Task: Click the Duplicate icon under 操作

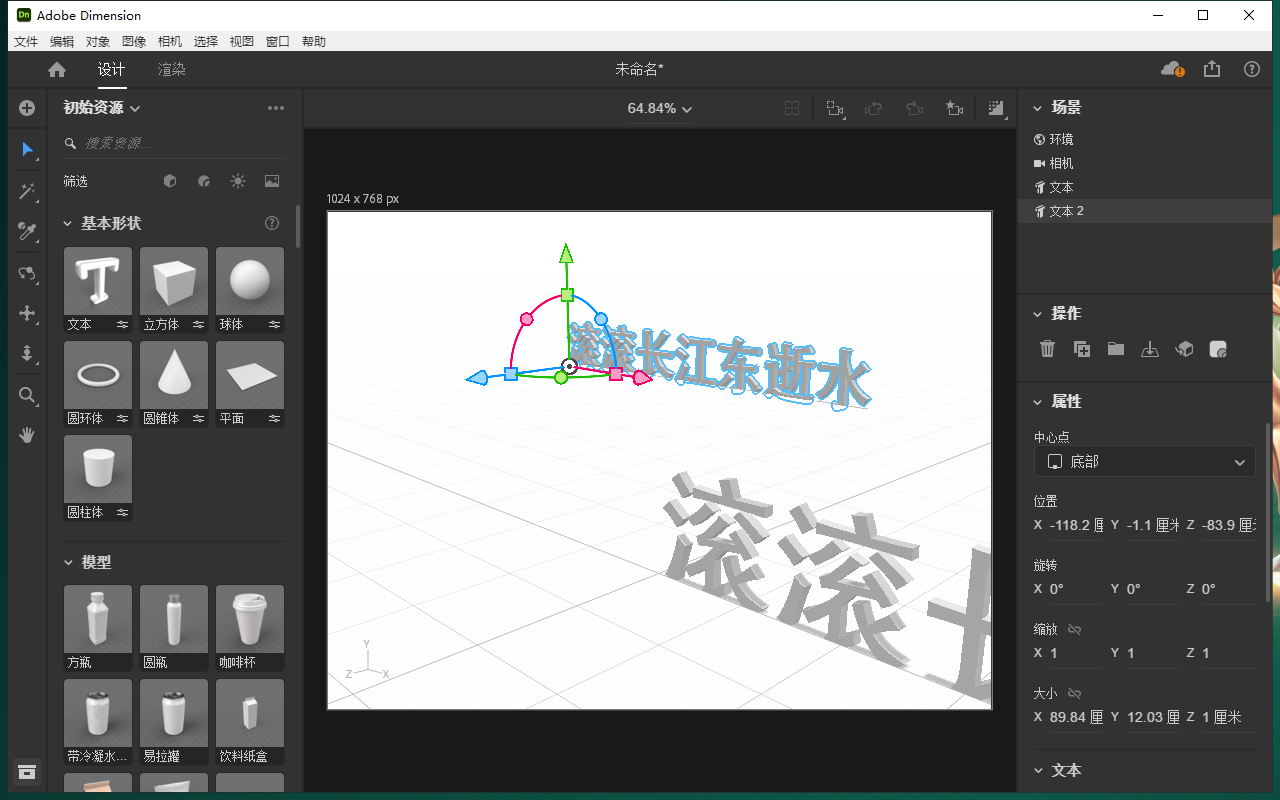Action: (x=1082, y=349)
